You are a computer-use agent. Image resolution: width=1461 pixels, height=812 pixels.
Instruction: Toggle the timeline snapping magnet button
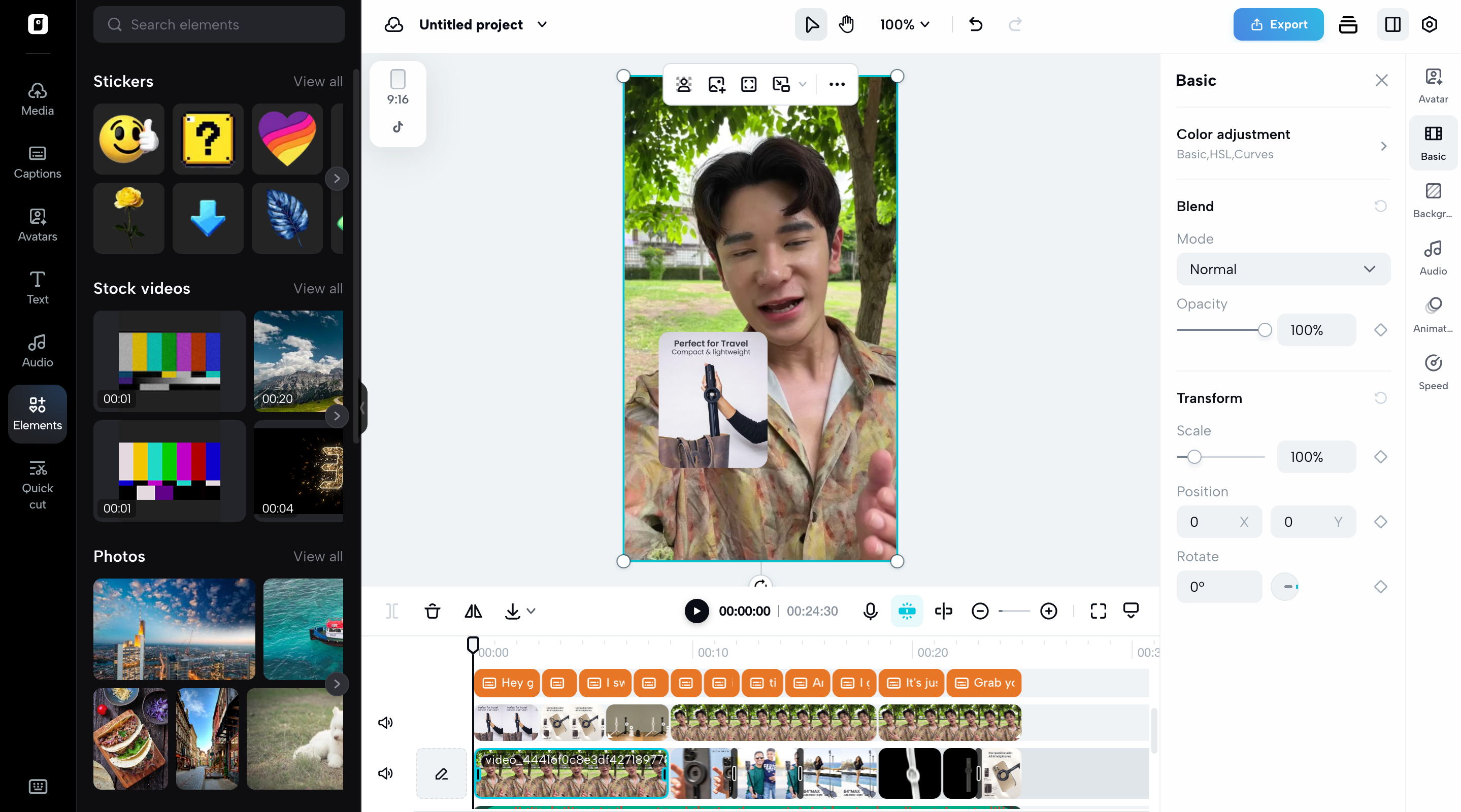pos(907,611)
